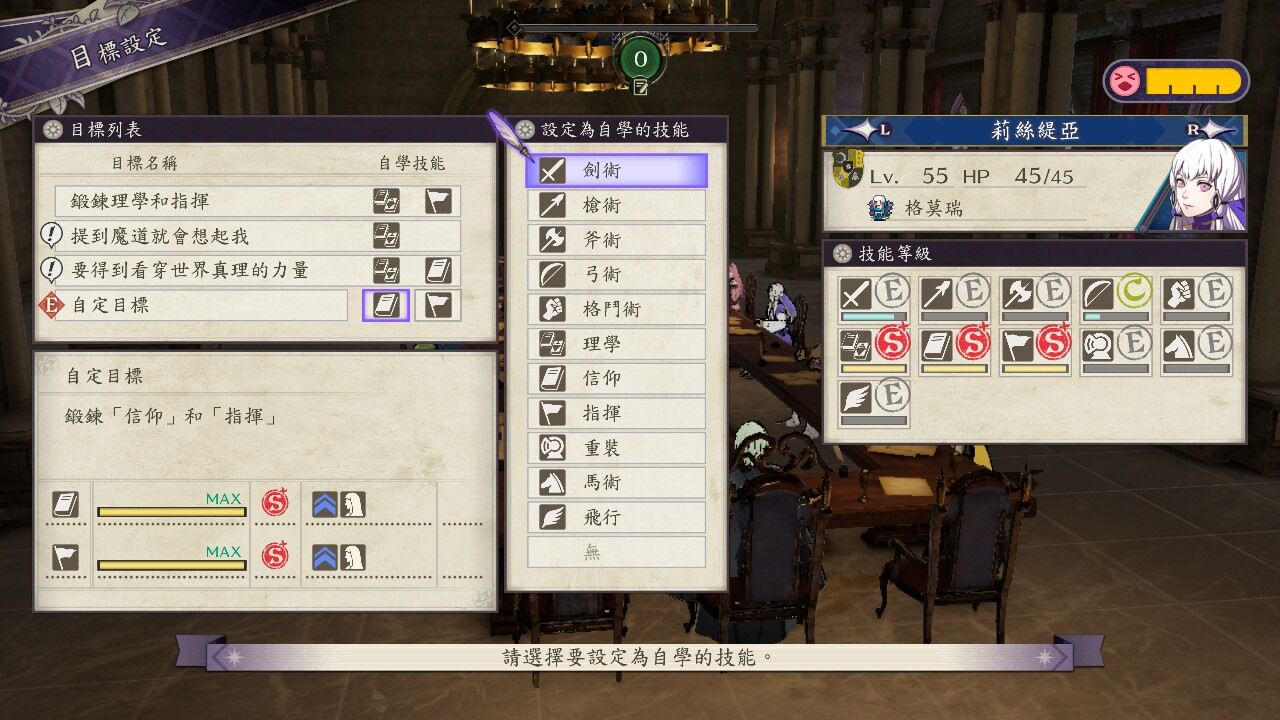Select 格鬥術 brawling skill option

[x=617, y=309]
